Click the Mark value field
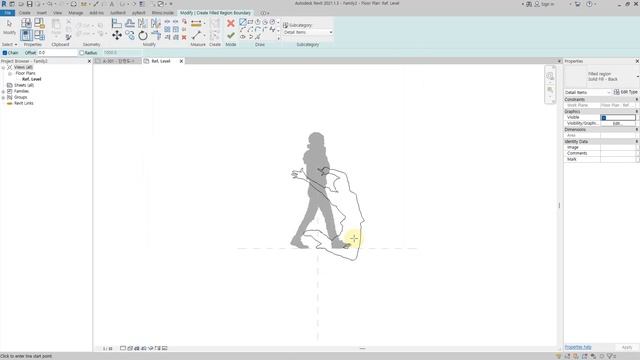640x360 pixels. tap(618, 159)
